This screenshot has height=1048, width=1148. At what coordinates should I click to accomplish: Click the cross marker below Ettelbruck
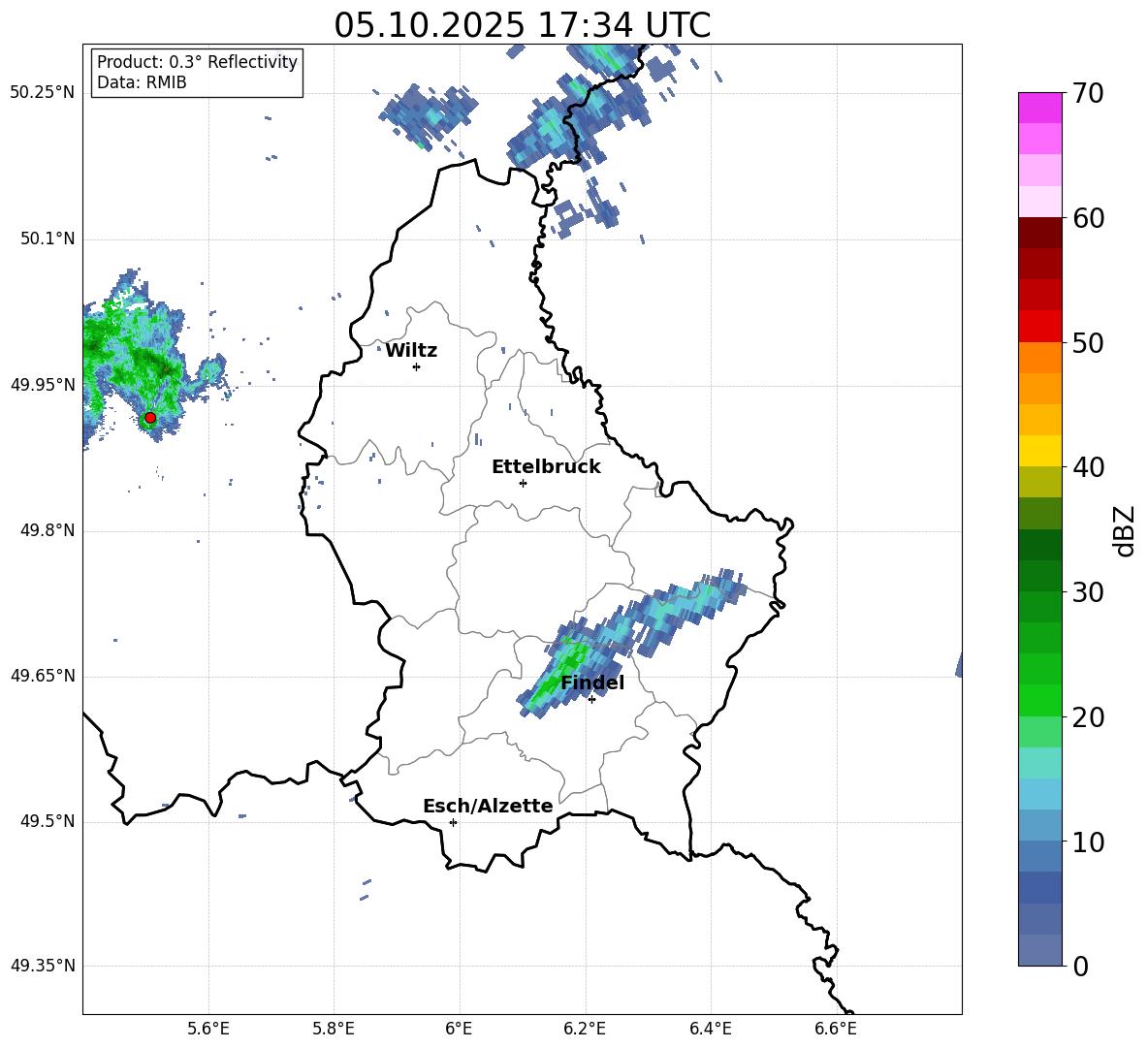[x=523, y=483]
